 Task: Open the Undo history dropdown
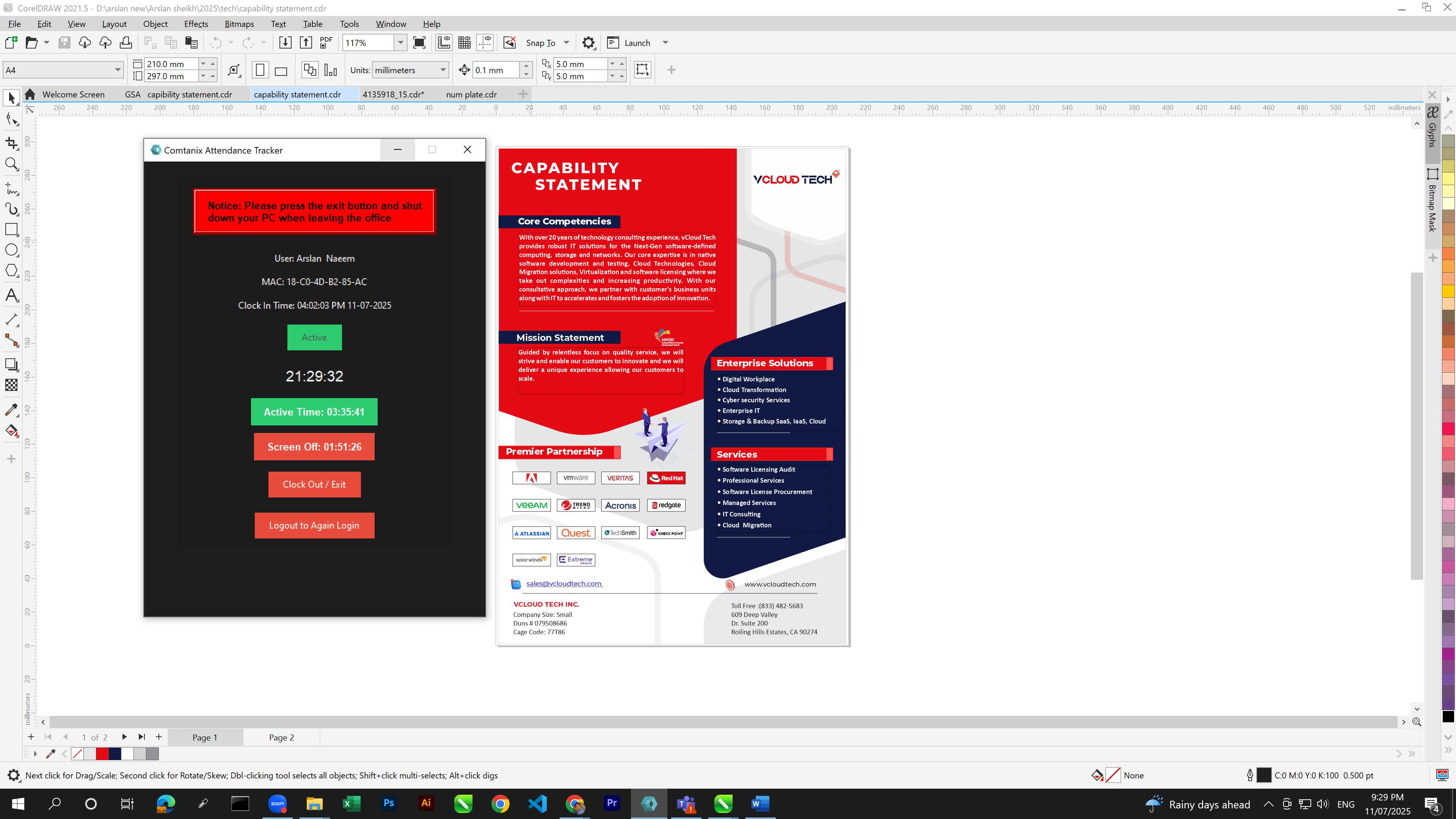(x=231, y=42)
